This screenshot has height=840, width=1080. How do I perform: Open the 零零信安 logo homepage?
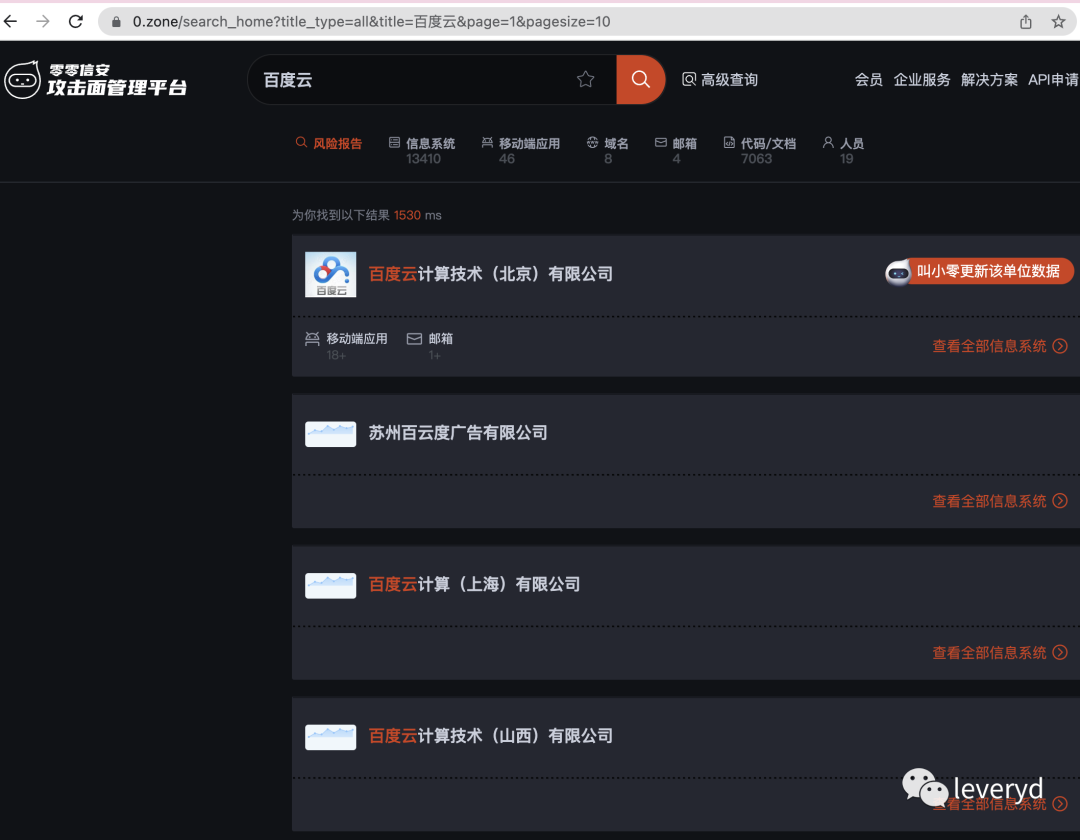pos(96,80)
